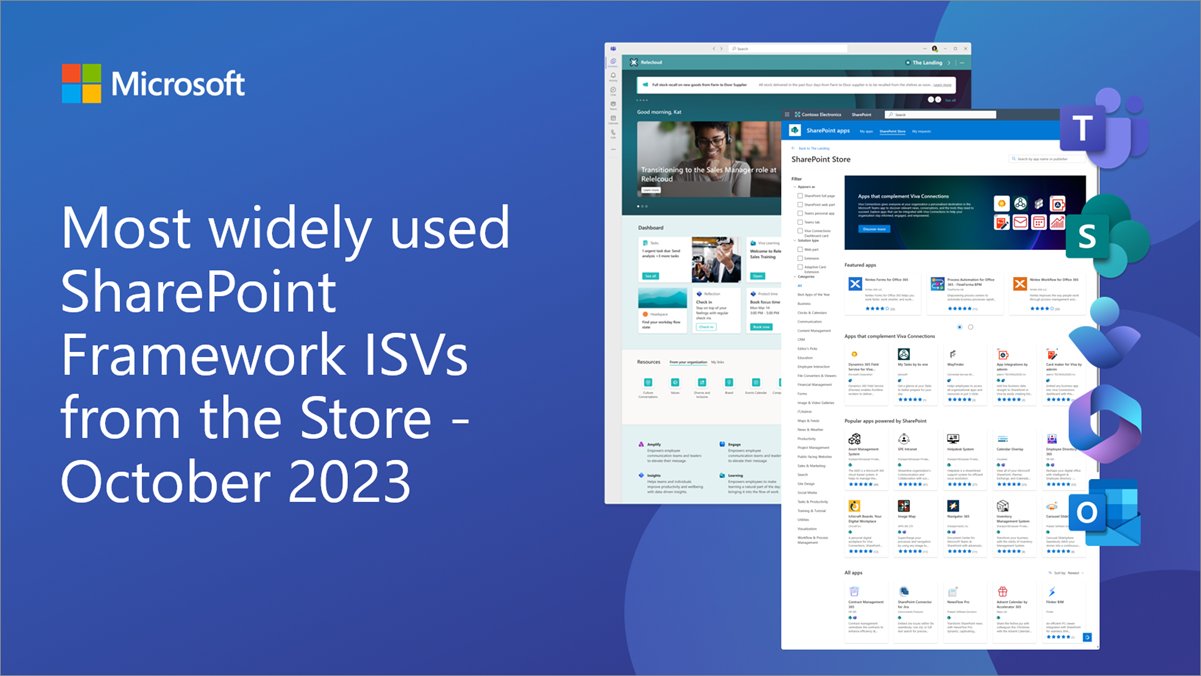
Task: Open the Helpdesk System app icon
Action: (x=952, y=437)
